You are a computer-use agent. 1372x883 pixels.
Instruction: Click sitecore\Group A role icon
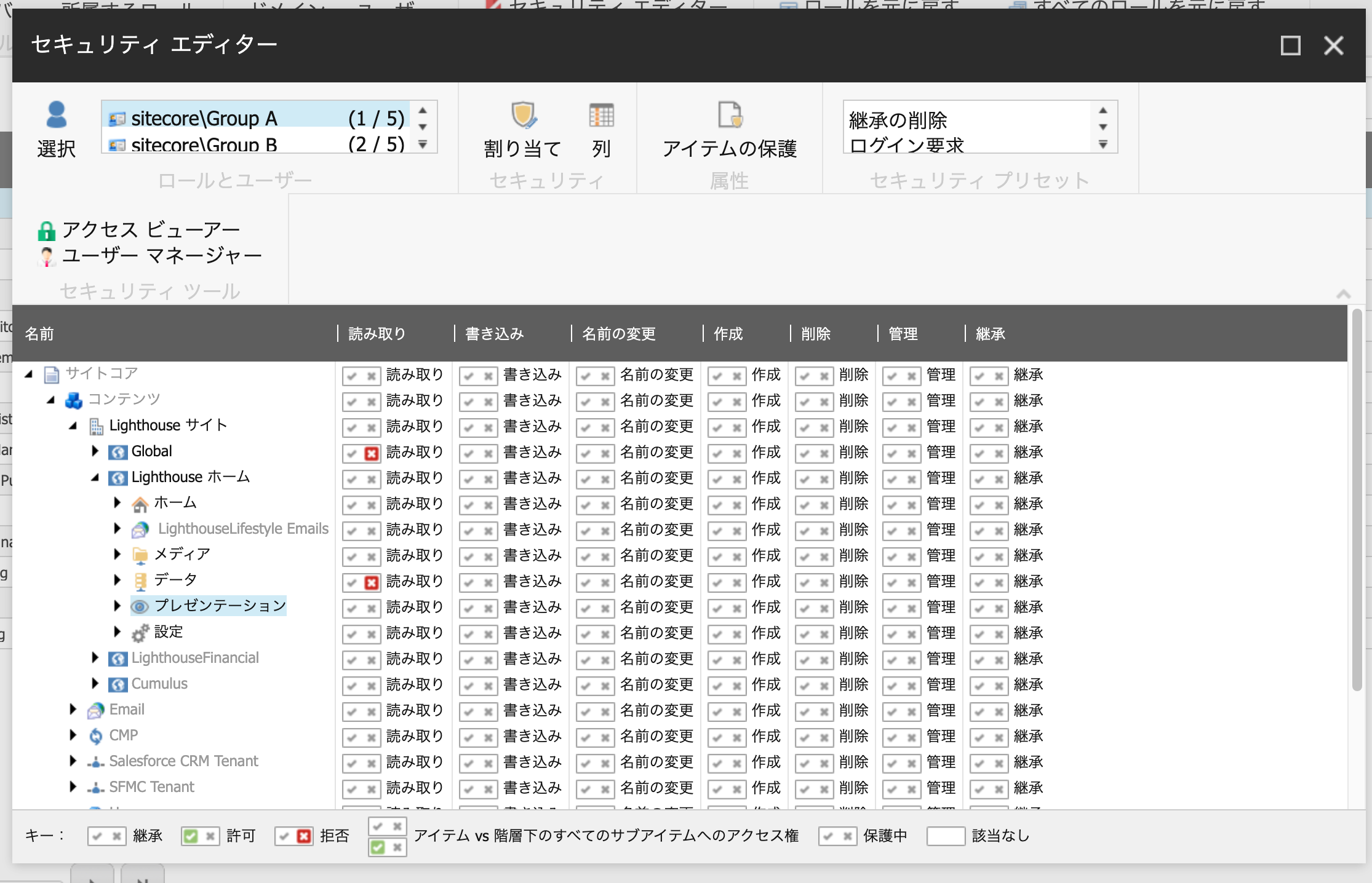[x=117, y=119]
